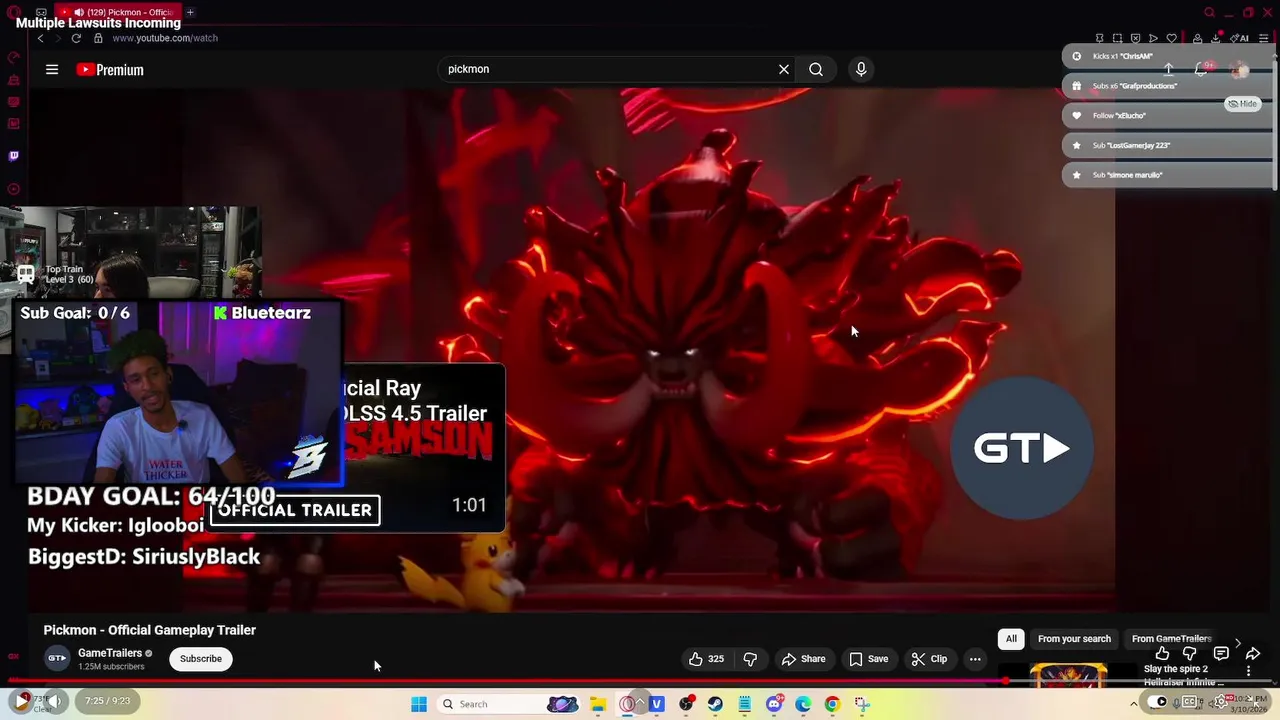Open Opera easy setup menu icon

pos(1264,38)
